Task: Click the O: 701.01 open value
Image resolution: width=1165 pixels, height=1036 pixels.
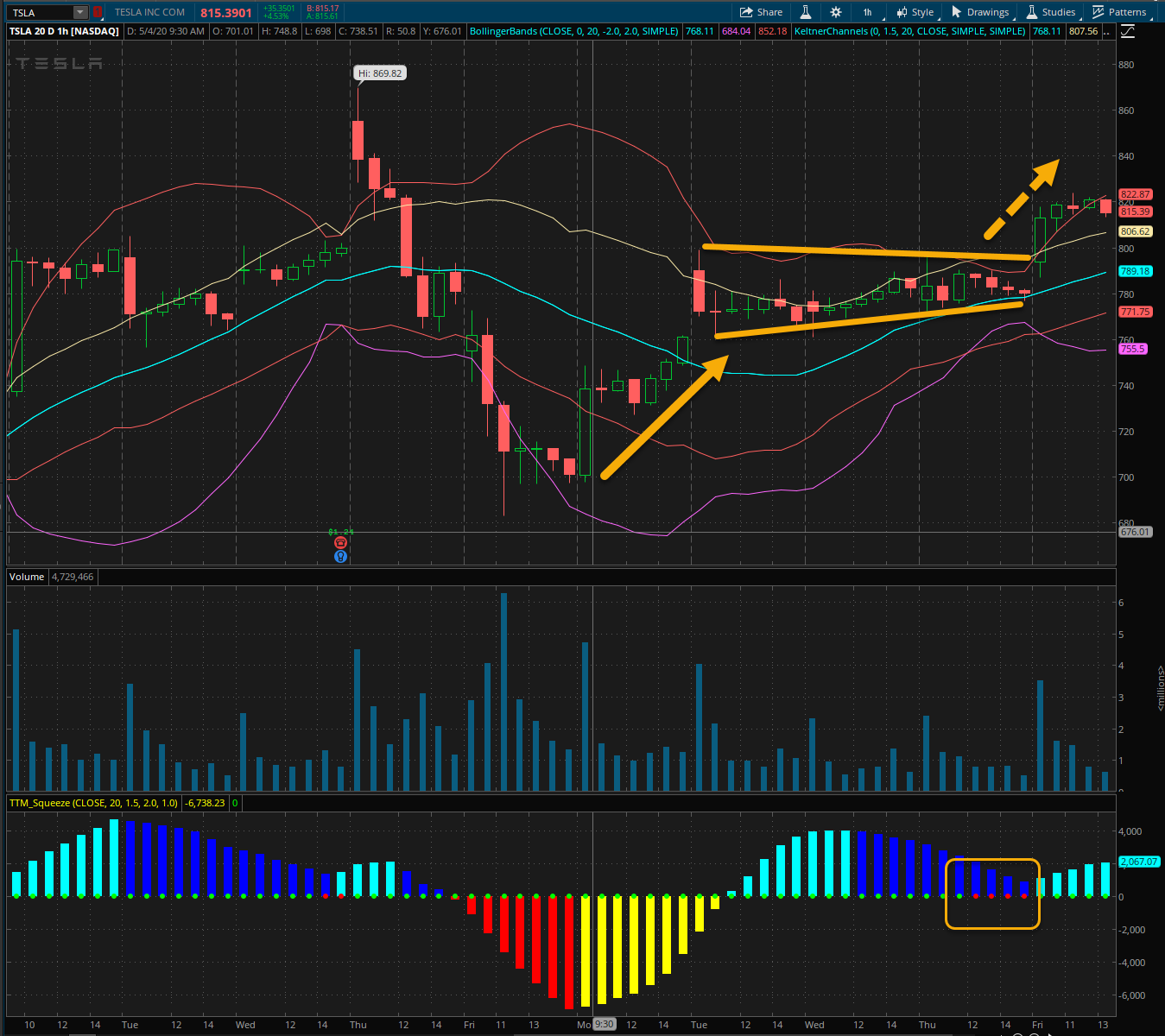Action: point(233,31)
